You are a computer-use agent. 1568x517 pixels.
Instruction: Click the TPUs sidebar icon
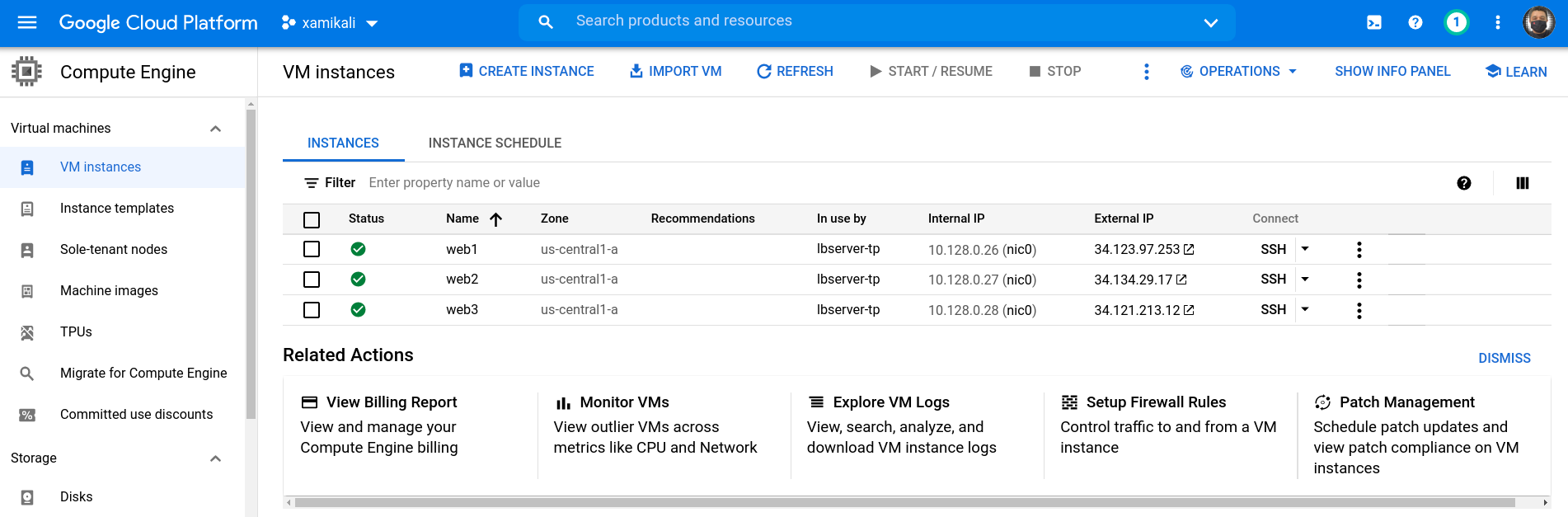point(27,332)
